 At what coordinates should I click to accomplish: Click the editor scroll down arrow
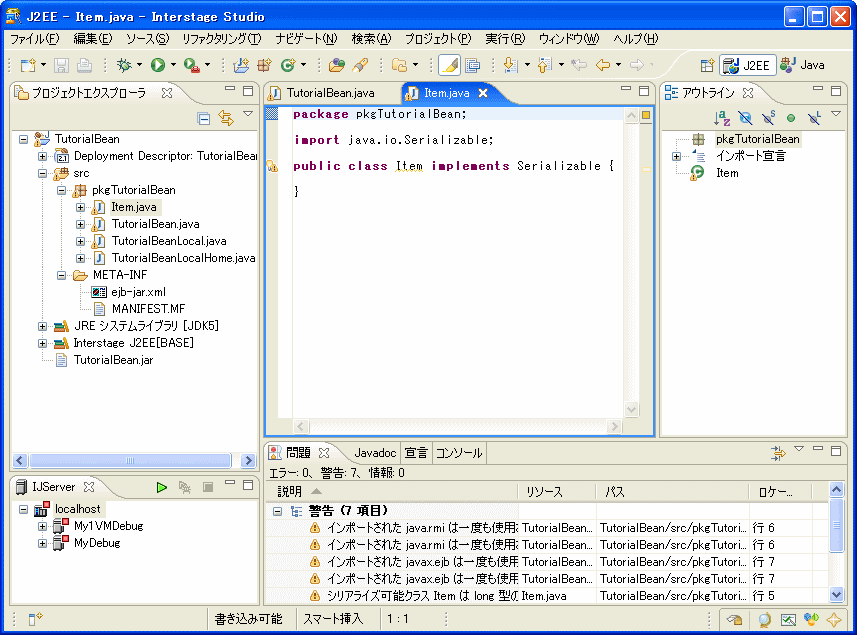631,409
